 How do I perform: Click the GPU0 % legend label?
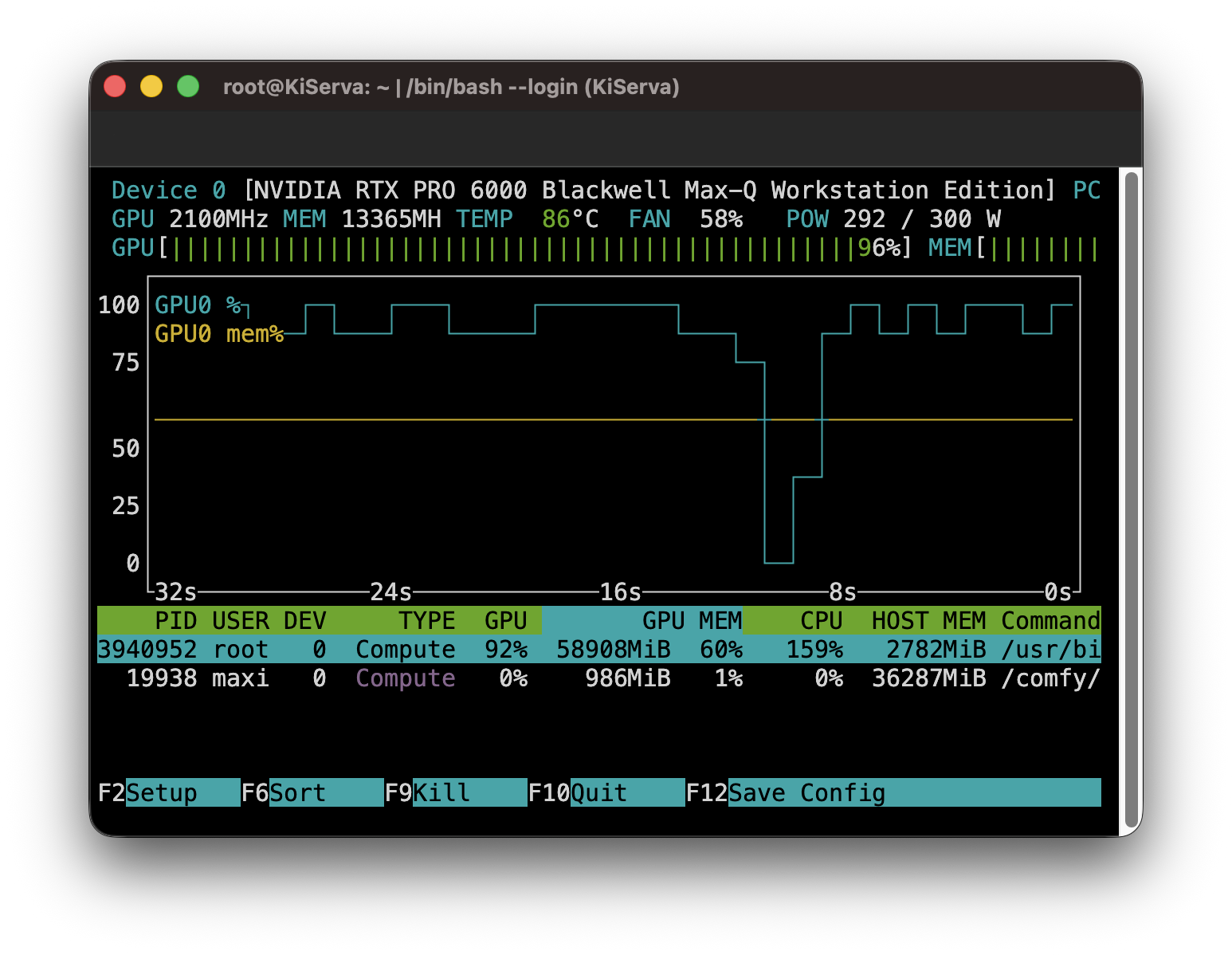(198, 305)
